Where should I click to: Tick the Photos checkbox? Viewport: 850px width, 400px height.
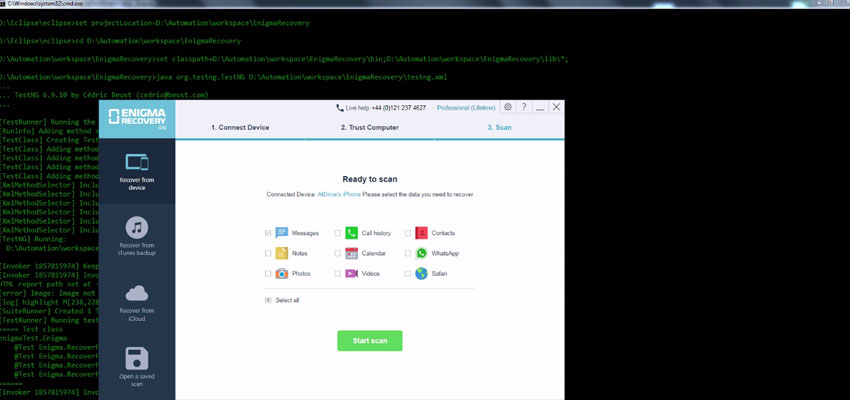268,274
